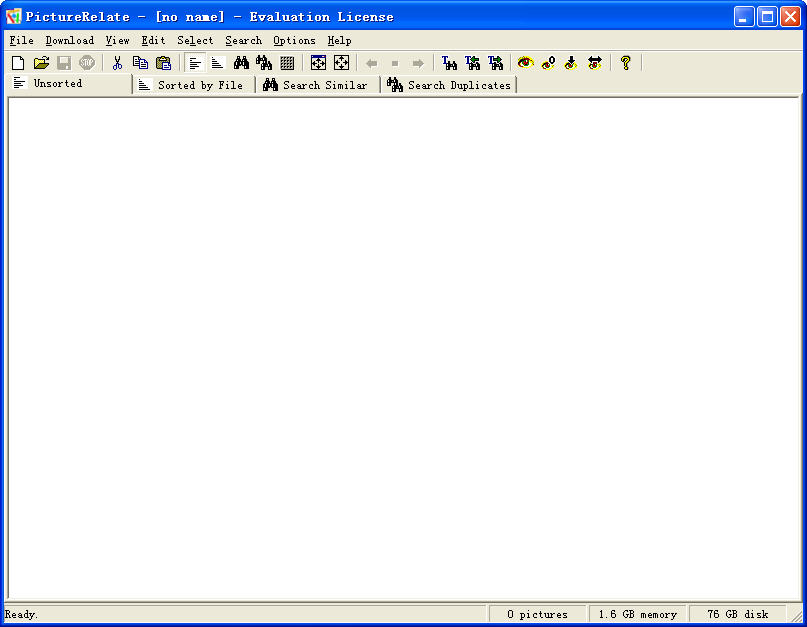Screen dimensions: 807x627
Task: Click the '76 GB disk' status entry
Action: [738, 614]
